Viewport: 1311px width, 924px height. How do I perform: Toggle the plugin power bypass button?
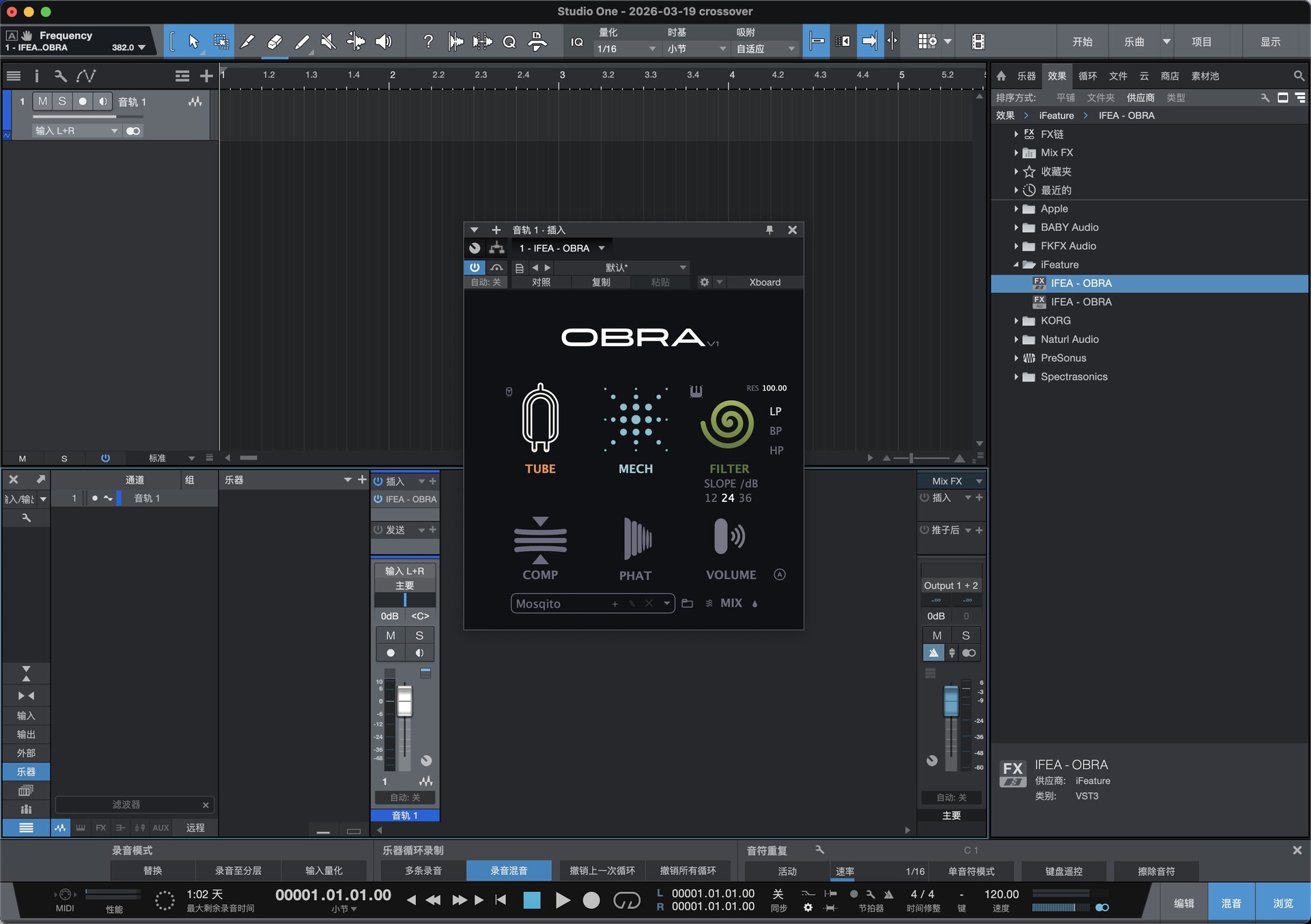(475, 268)
